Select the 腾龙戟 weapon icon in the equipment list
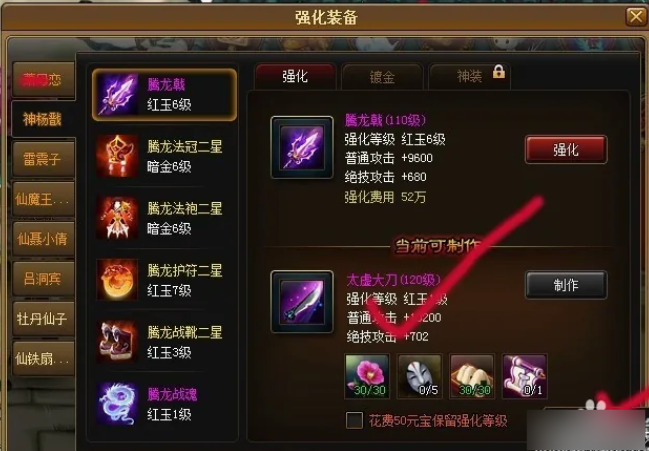 pos(118,95)
